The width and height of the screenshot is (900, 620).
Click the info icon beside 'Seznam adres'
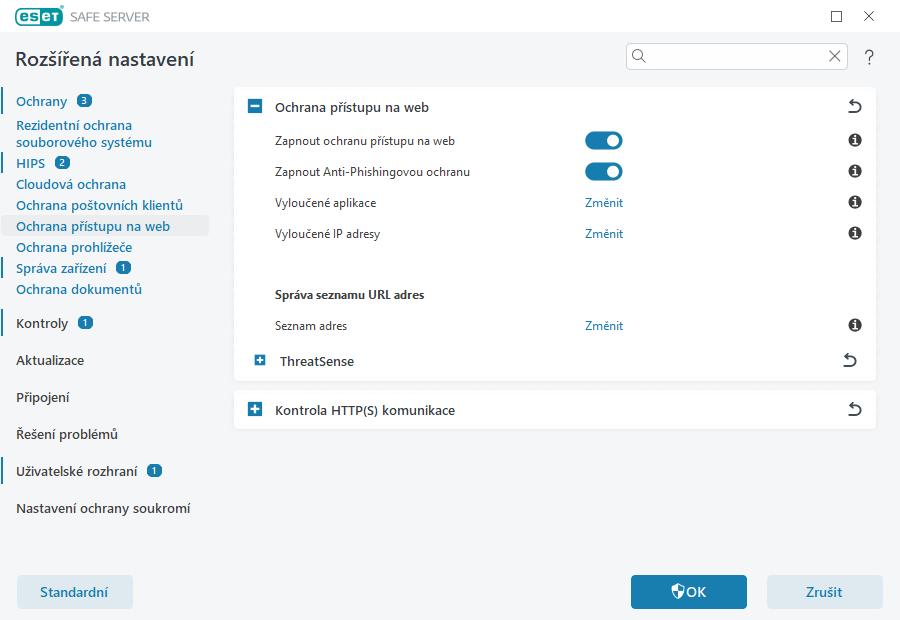pos(854,325)
